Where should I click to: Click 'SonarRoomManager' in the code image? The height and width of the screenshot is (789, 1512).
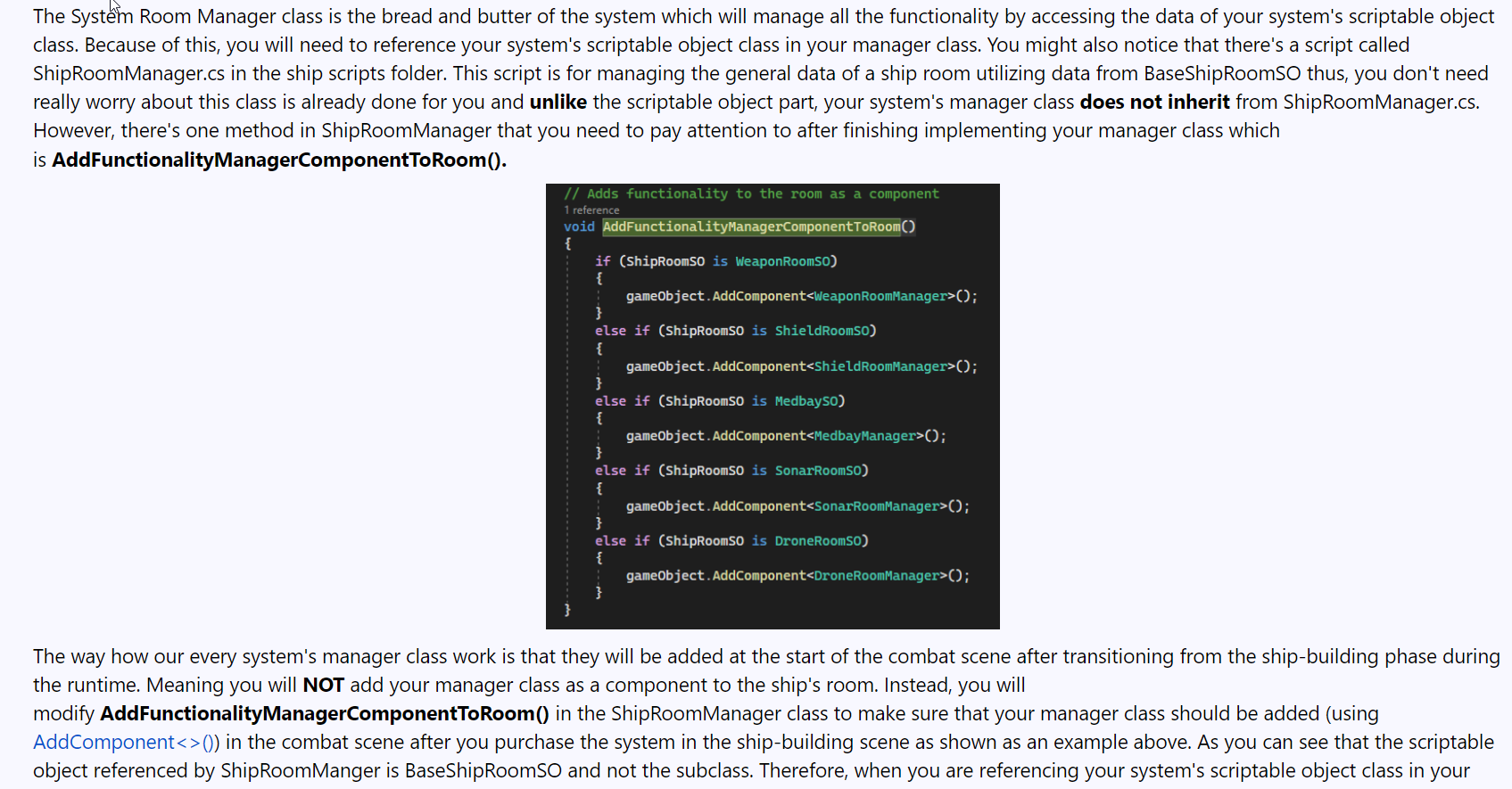pyautogui.click(x=877, y=506)
